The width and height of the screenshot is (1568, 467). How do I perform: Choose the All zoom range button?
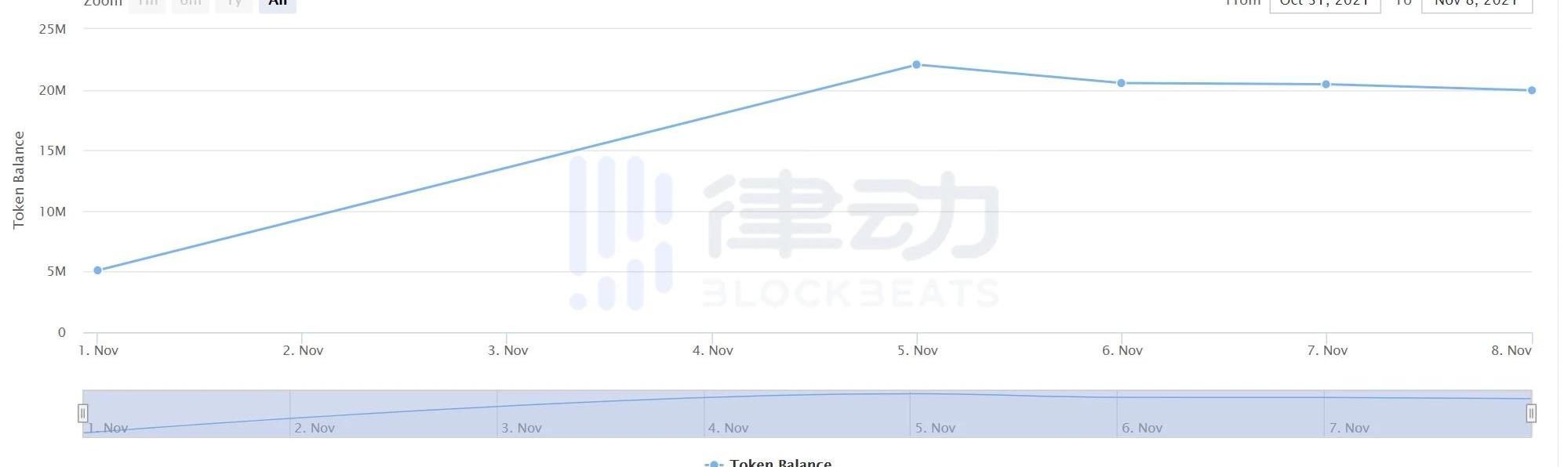pyautogui.click(x=278, y=4)
